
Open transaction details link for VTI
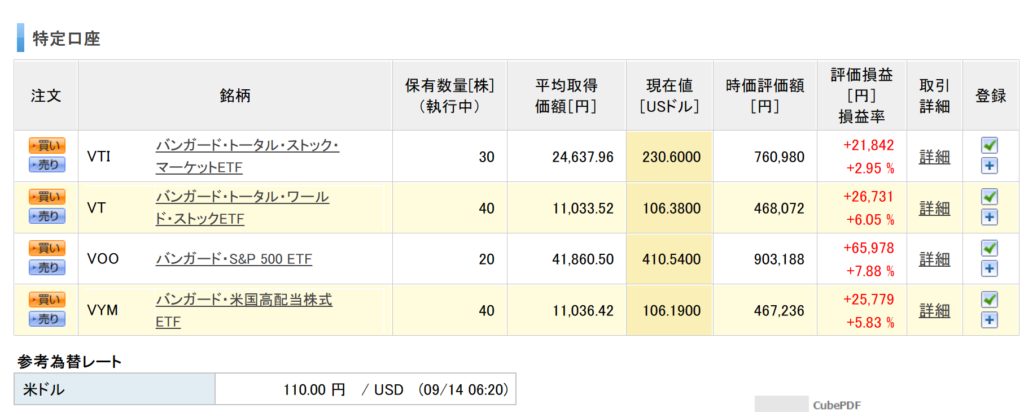(935, 157)
